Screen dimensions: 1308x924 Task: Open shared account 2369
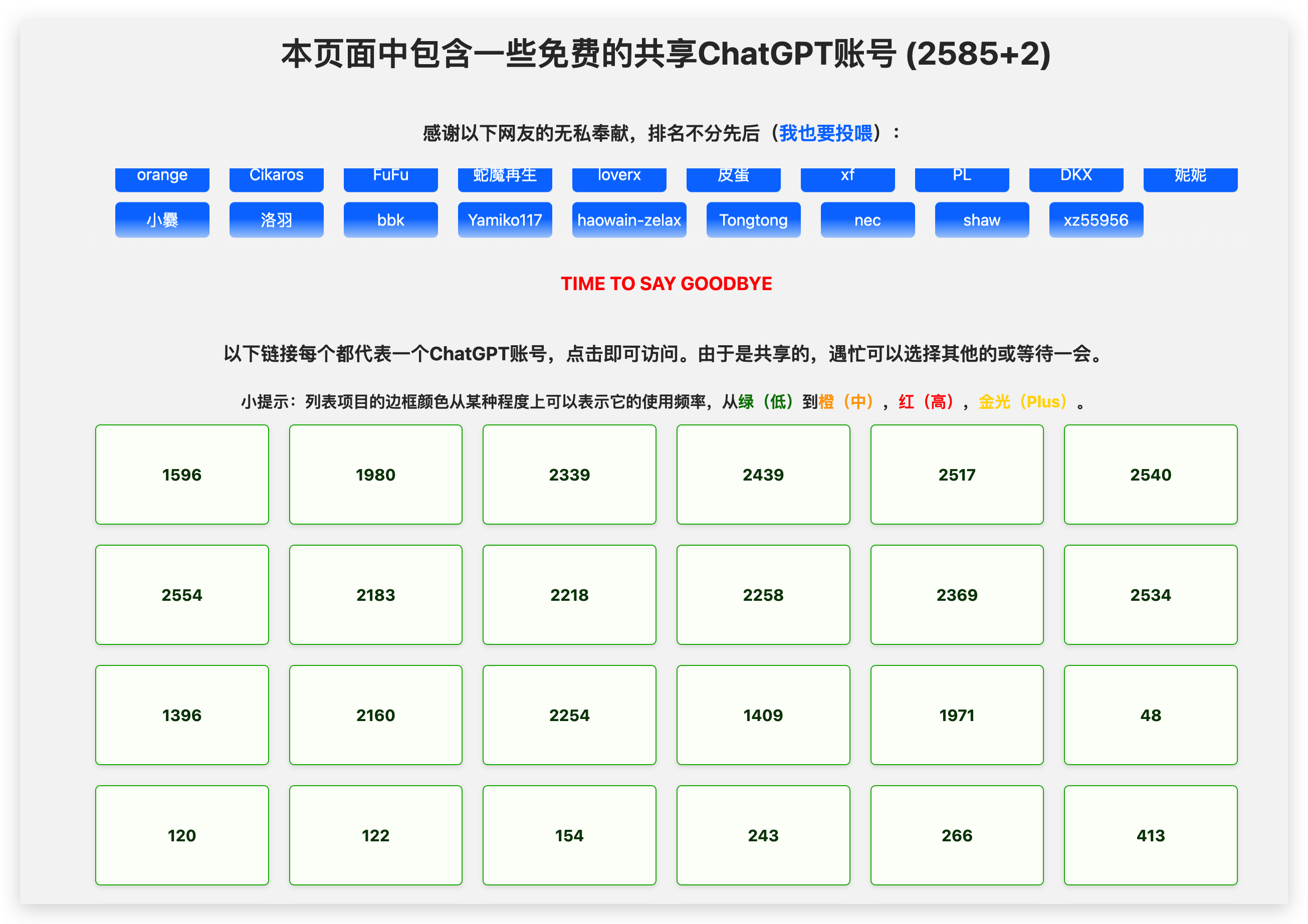click(957, 595)
